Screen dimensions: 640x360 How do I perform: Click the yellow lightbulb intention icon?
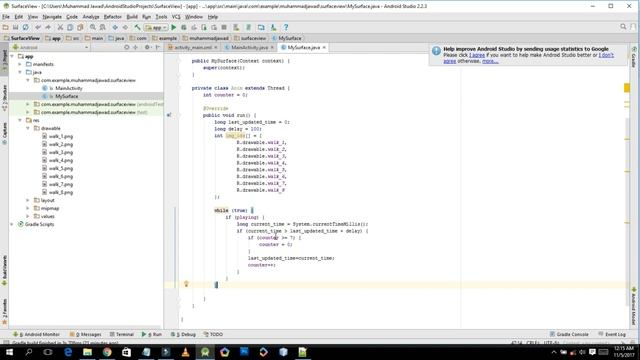(186, 284)
